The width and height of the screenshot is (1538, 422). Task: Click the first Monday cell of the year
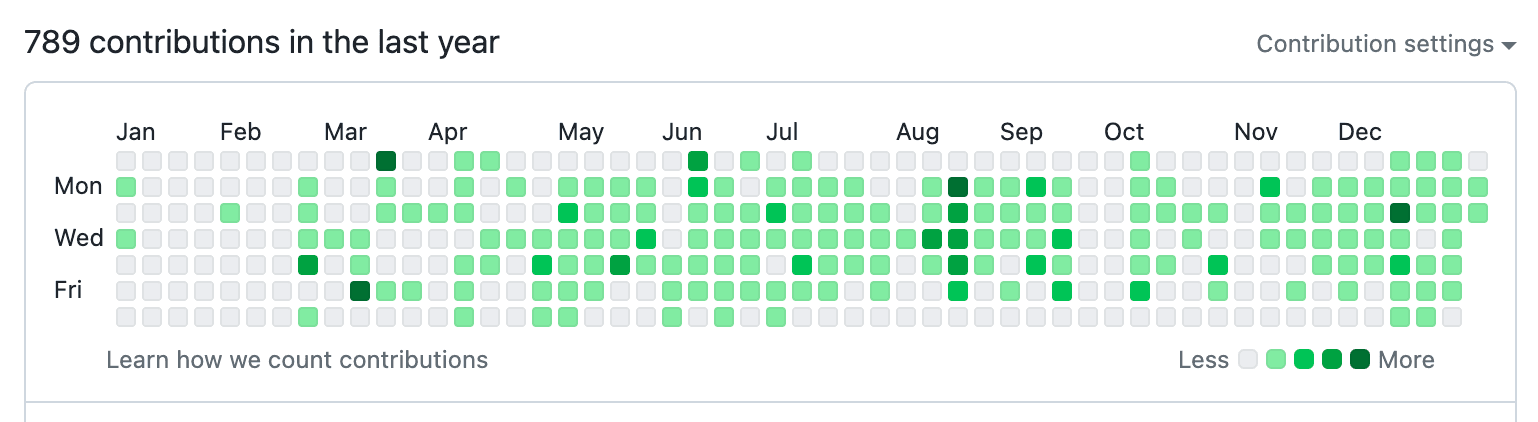[x=126, y=187]
